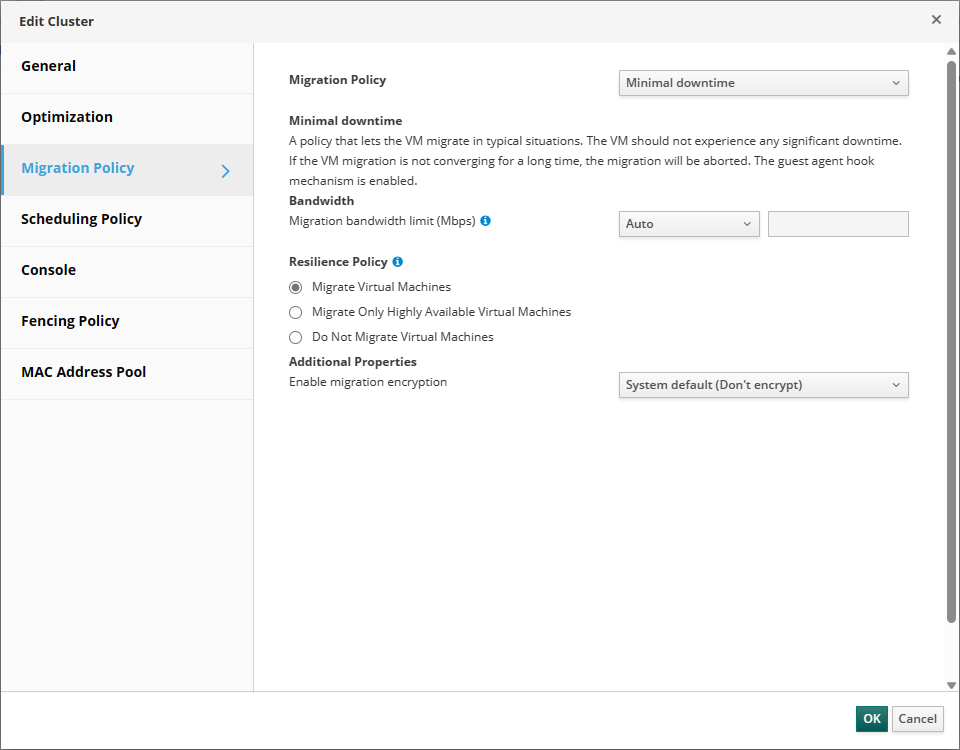Click the info icon beside Migration bandwidth limit
The image size is (960, 750).
486,221
